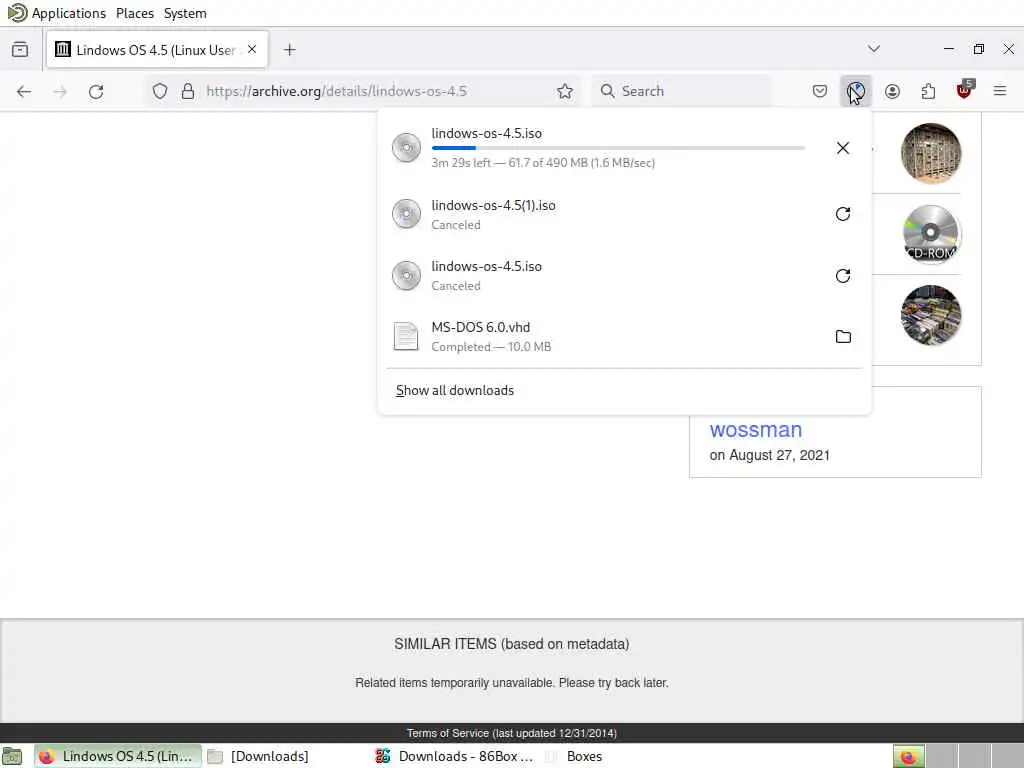Click the download progress bar
Viewport: 1024px width, 768px height.
pyautogui.click(x=618, y=148)
